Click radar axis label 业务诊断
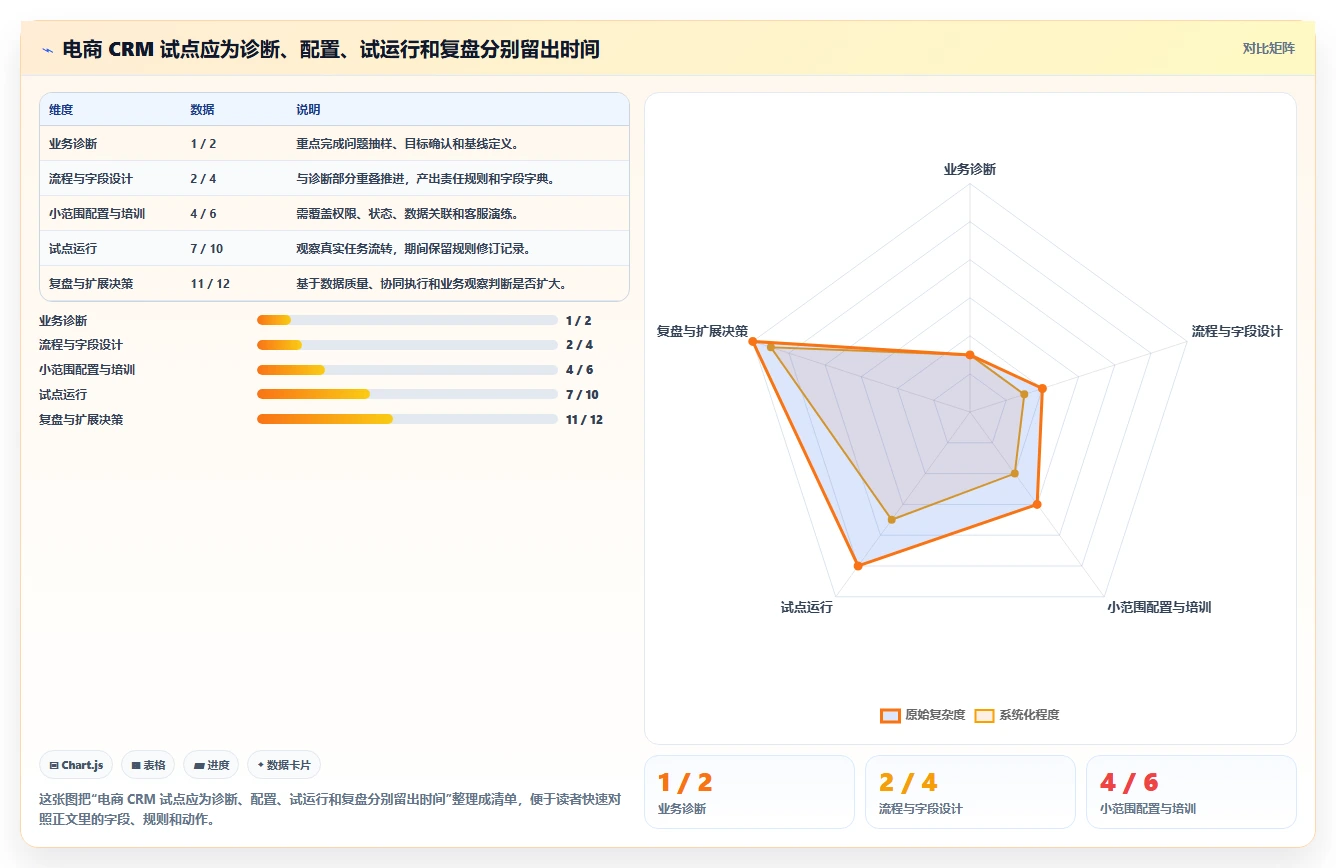1336x868 pixels. click(970, 169)
